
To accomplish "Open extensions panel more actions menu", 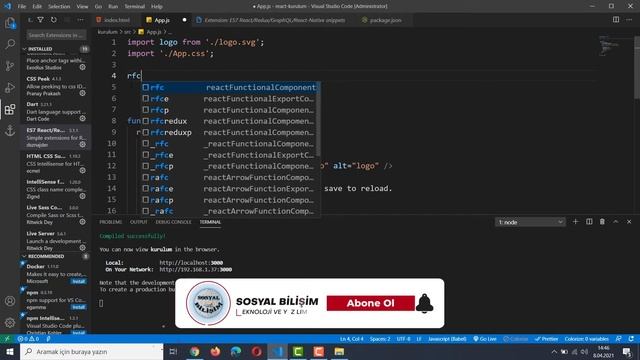I will (80, 20).
